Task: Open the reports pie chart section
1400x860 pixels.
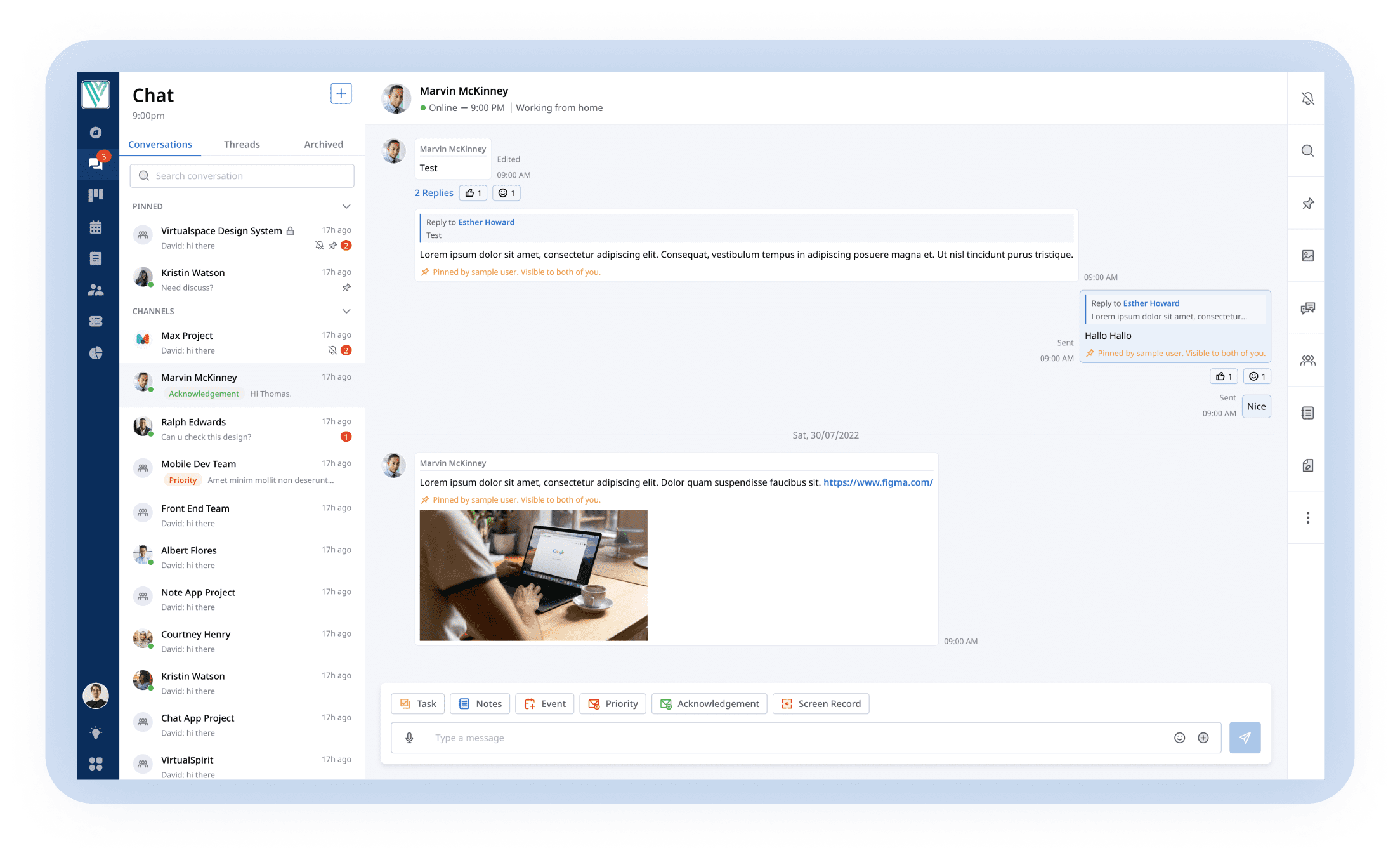Action: [x=96, y=353]
